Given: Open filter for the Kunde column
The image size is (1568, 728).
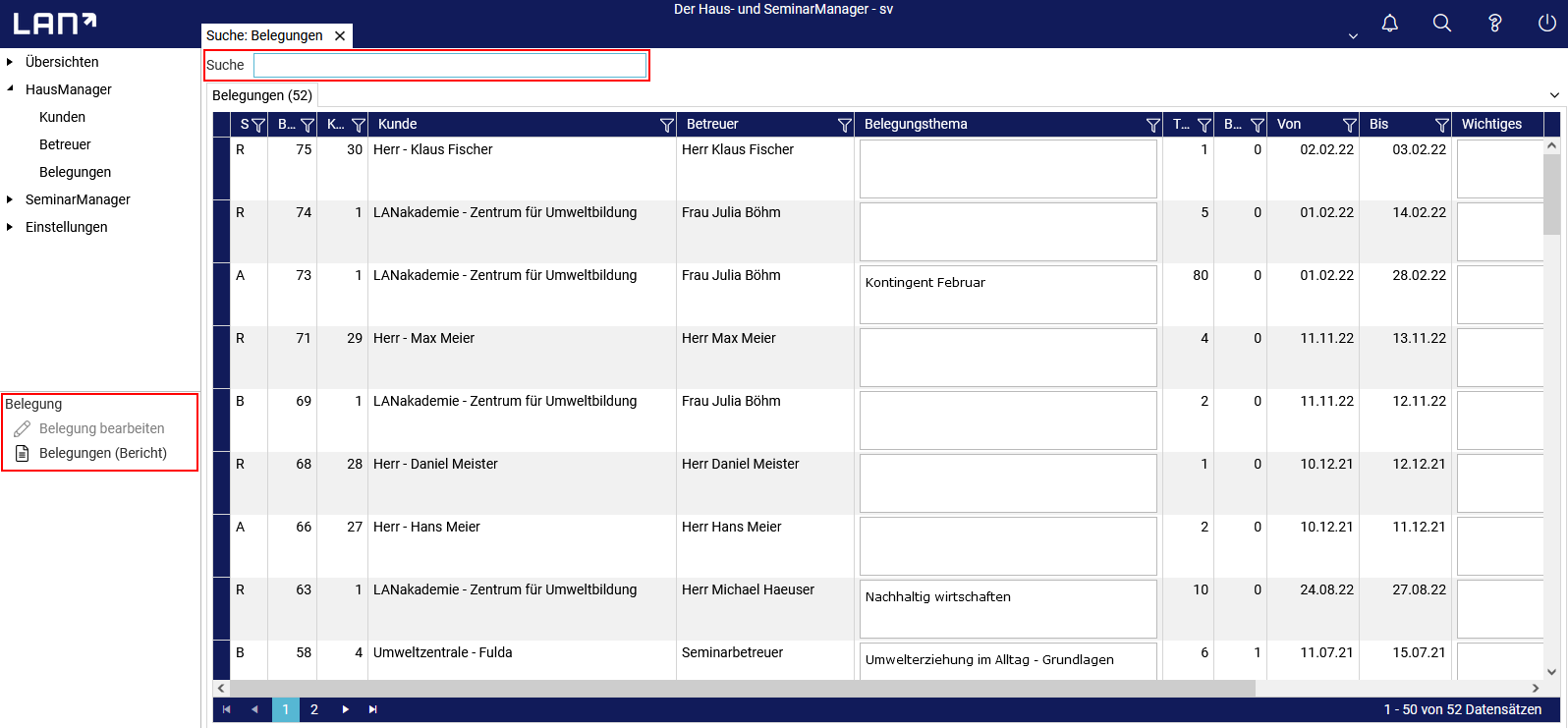Looking at the screenshot, I should coord(666,125).
